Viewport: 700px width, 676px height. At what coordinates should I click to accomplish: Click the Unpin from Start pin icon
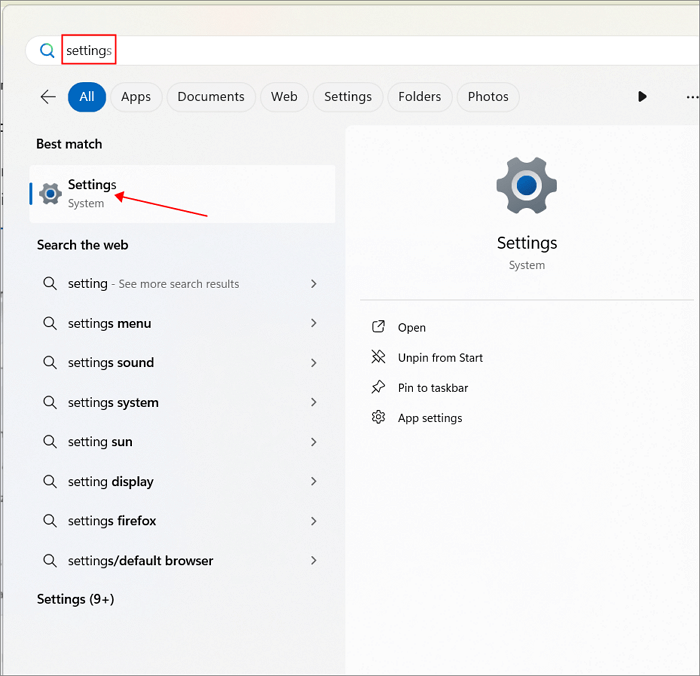[378, 357]
